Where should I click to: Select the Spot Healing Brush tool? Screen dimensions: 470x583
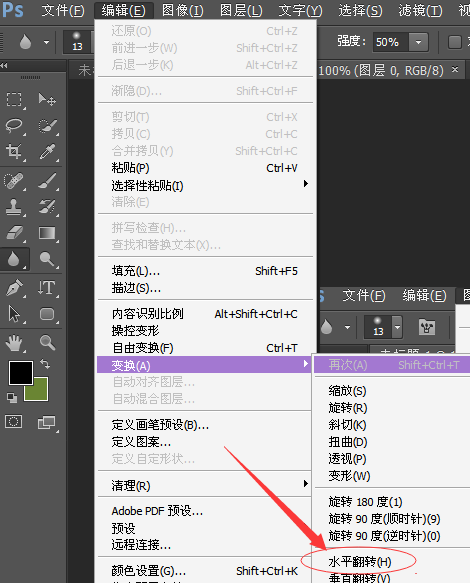click(14, 181)
